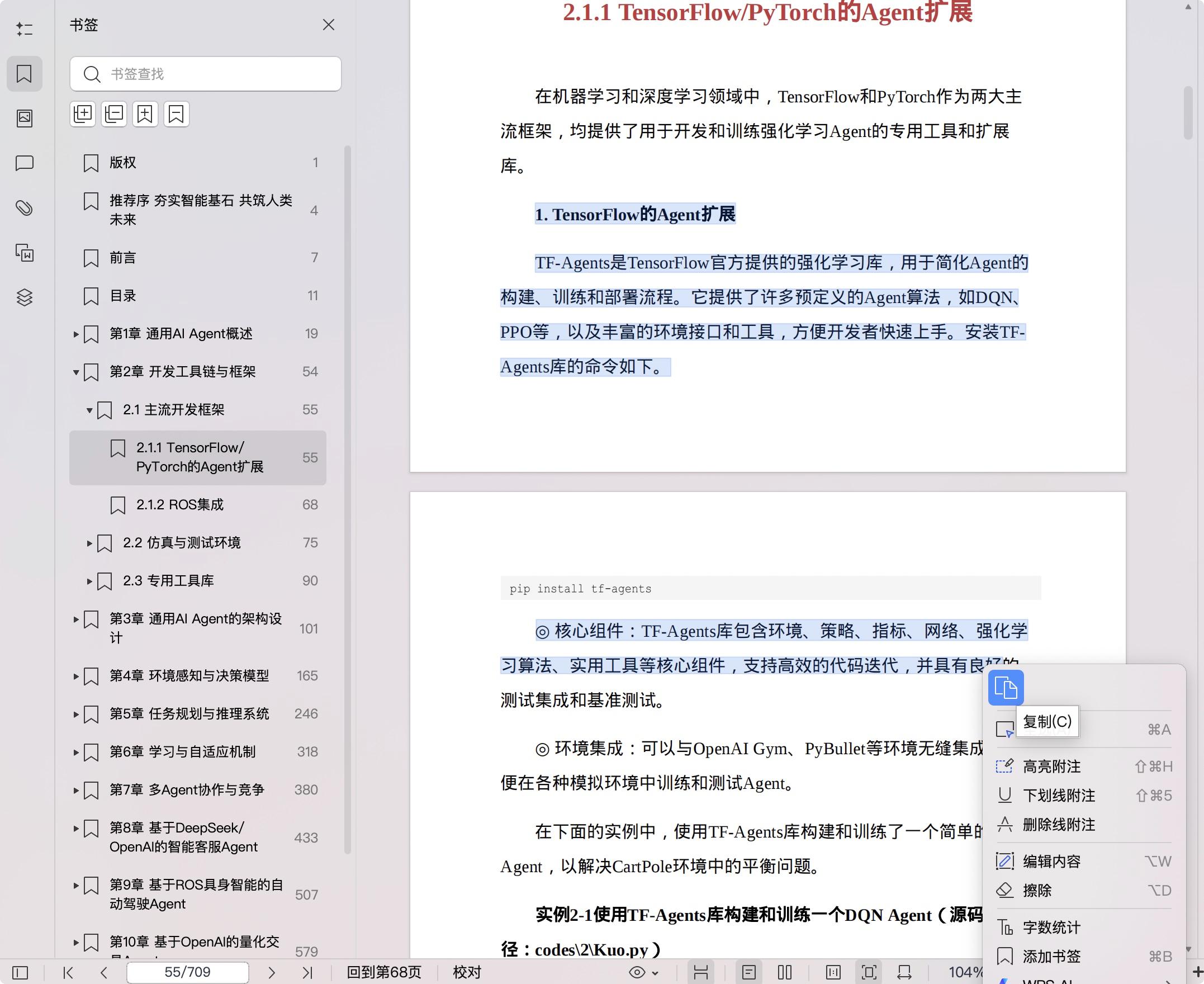Open the 2.1.2 ROS集成 bookmark
Screen dimensions: 1204x984
point(198,505)
